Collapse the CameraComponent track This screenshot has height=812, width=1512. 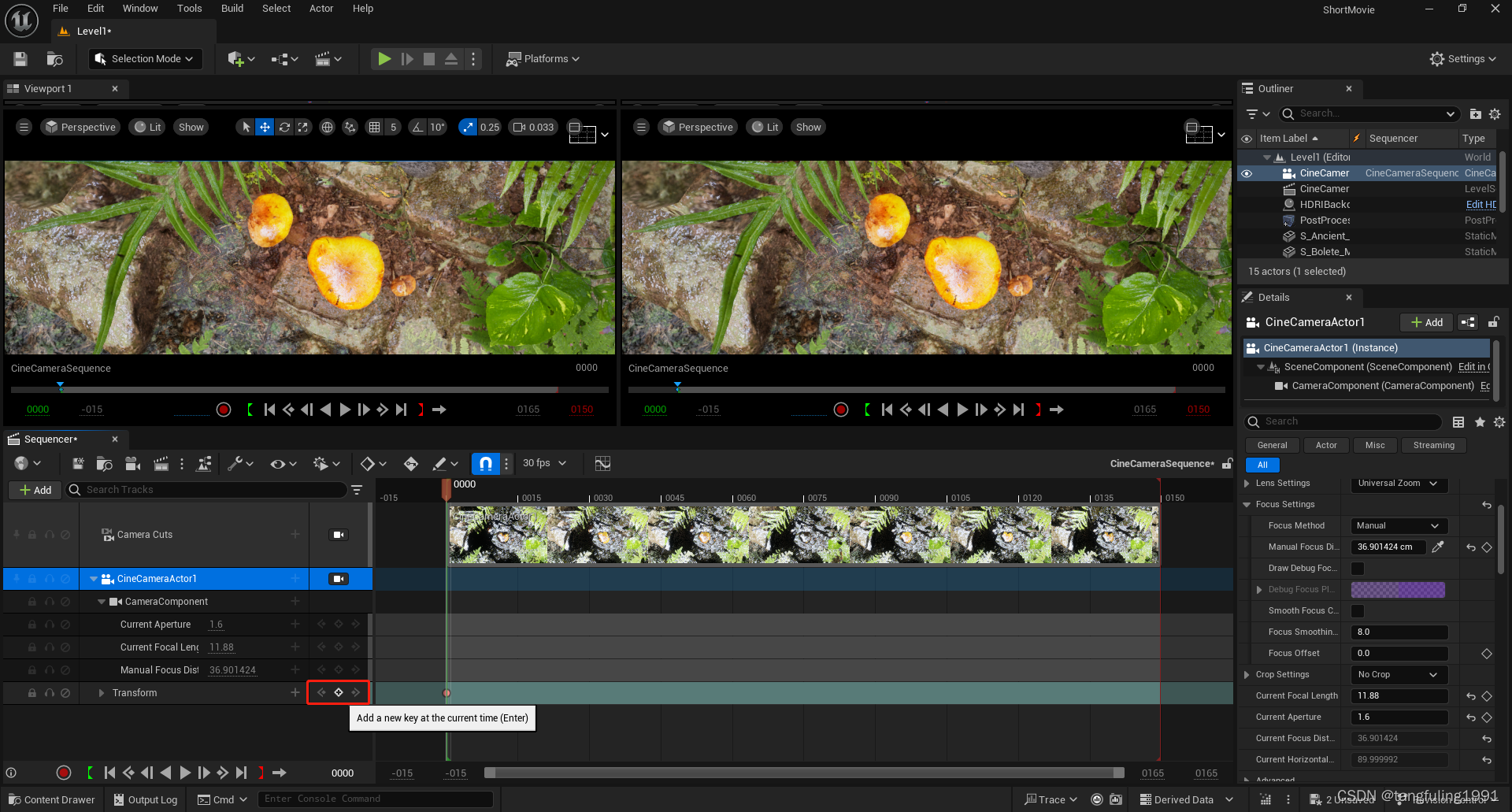pos(102,602)
